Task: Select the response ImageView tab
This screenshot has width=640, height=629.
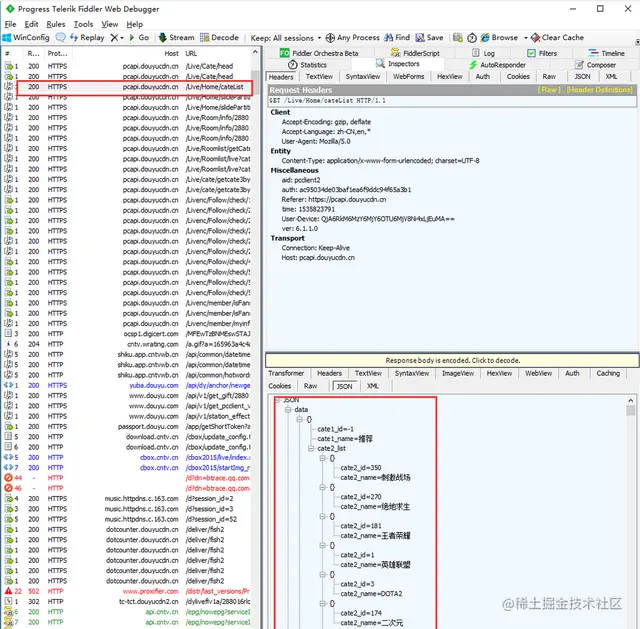Action: [458, 373]
